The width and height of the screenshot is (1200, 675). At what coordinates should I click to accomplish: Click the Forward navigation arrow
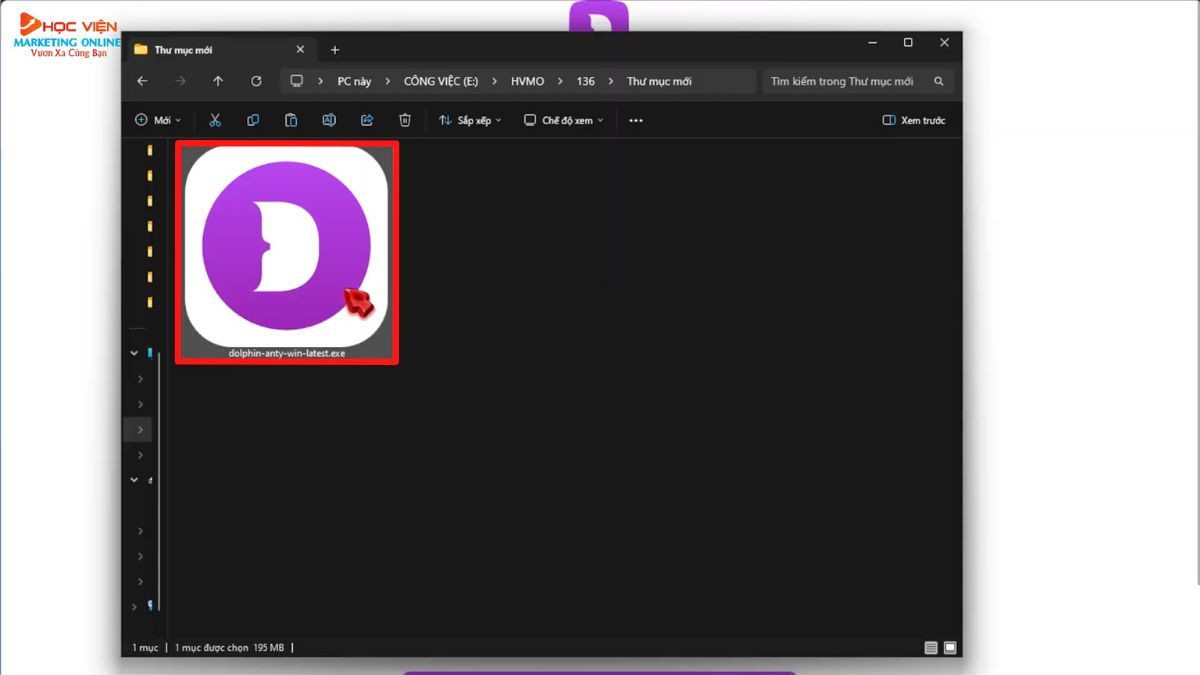pyautogui.click(x=180, y=81)
